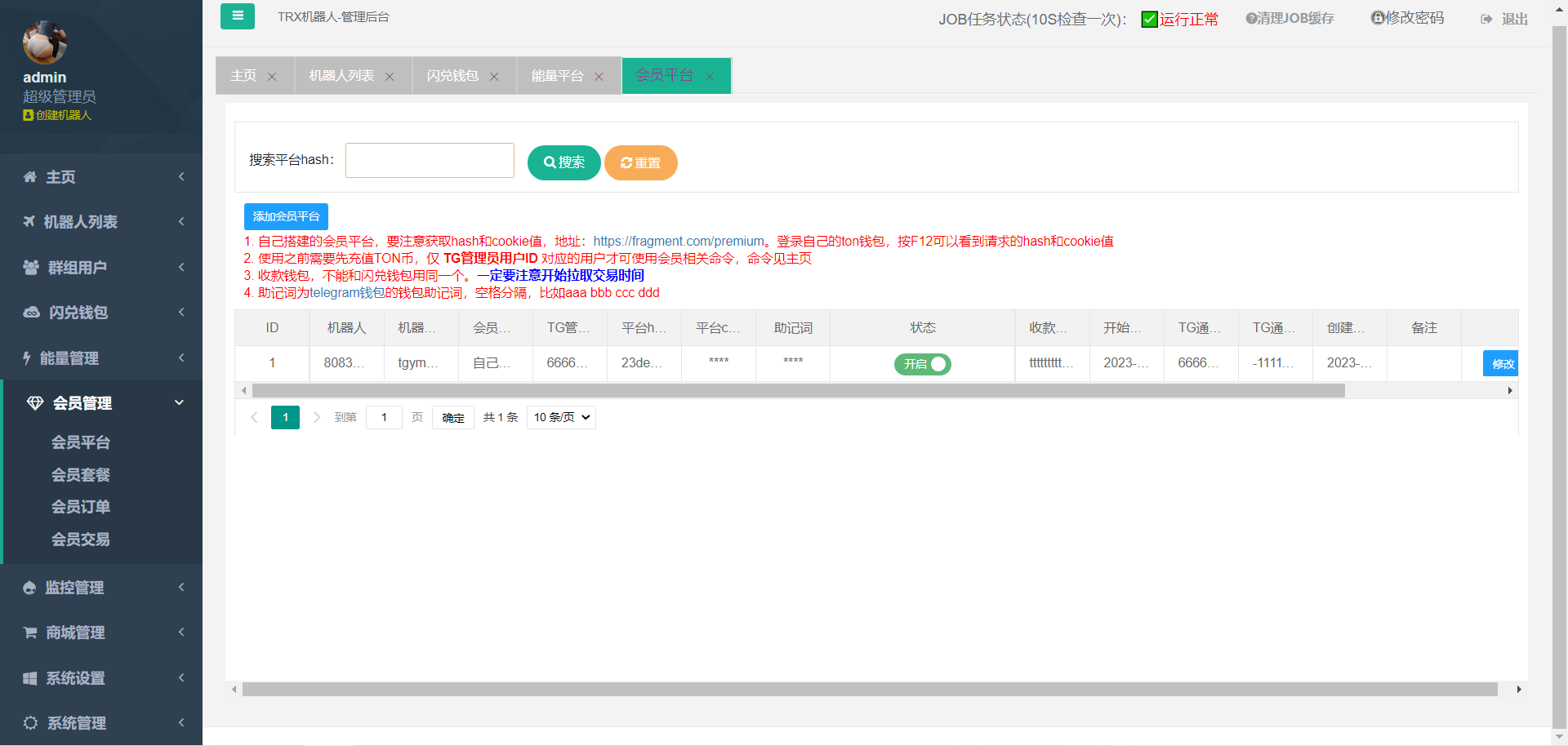Switch to the 机器人列表 tab

(x=341, y=76)
